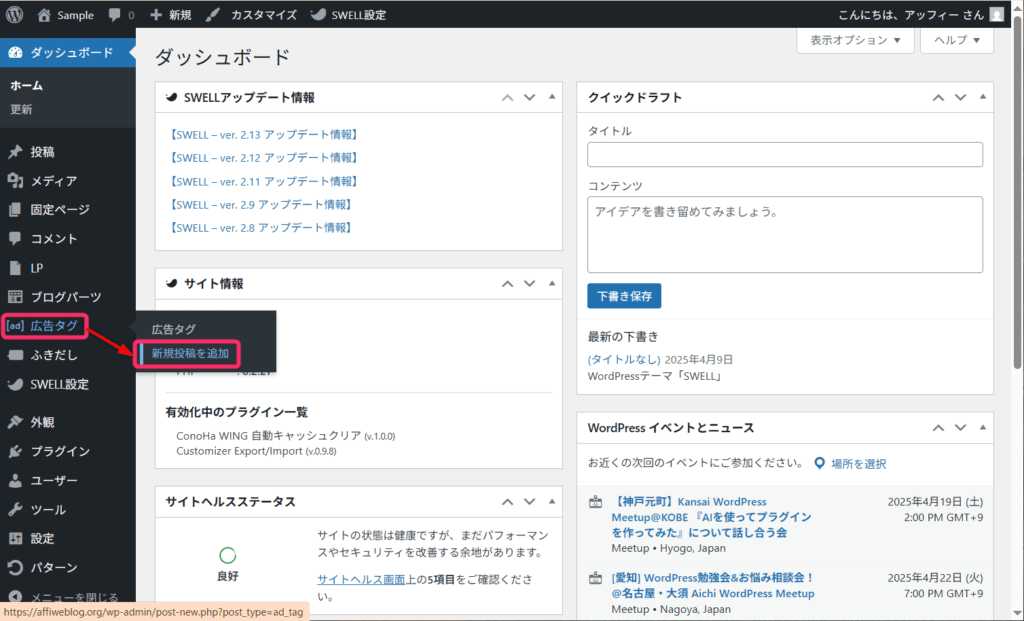Image resolution: width=1024 pixels, height=621 pixels.
Task: Visit the Sample site home
Action: coord(65,14)
